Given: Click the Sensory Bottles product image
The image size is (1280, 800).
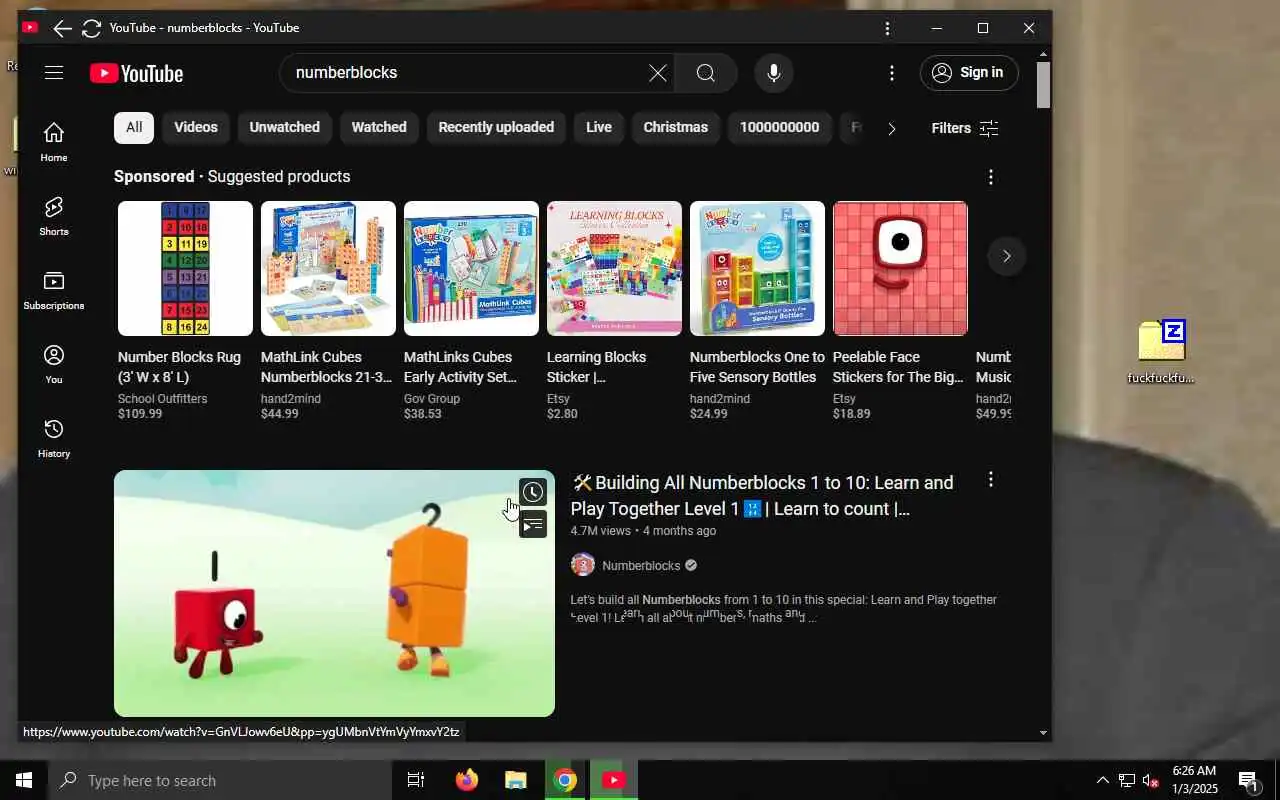Looking at the screenshot, I should point(757,268).
